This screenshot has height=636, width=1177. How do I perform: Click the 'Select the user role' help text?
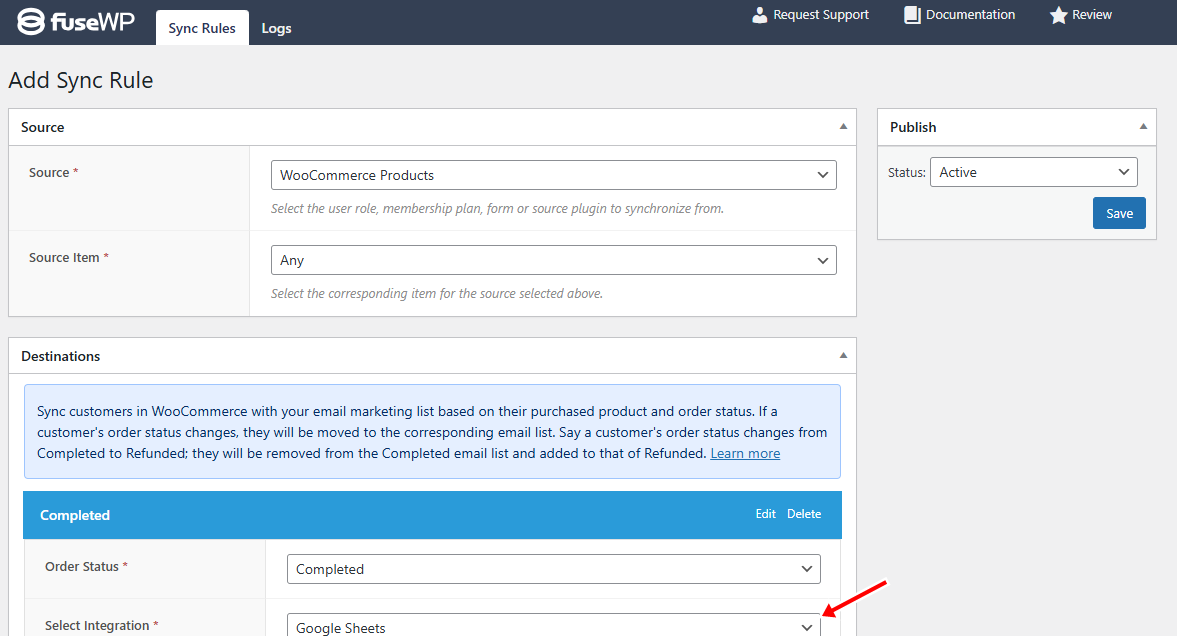(x=497, y=209)
